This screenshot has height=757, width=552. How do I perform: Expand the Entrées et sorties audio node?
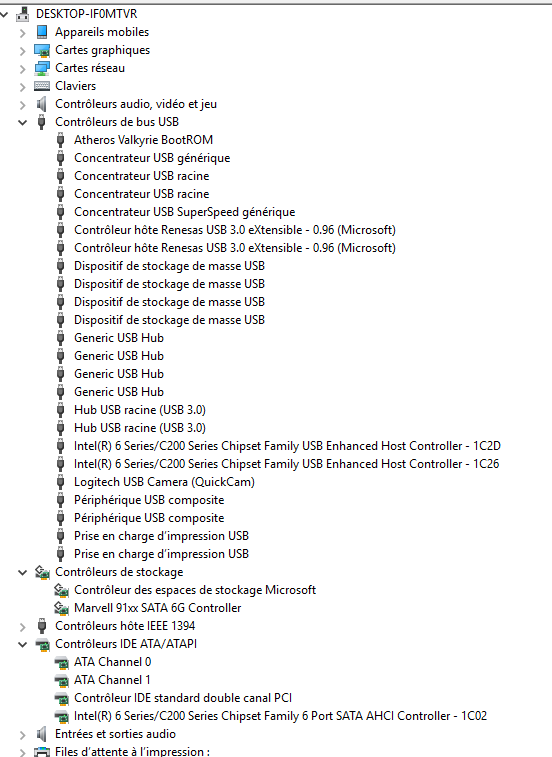(22, 735)
